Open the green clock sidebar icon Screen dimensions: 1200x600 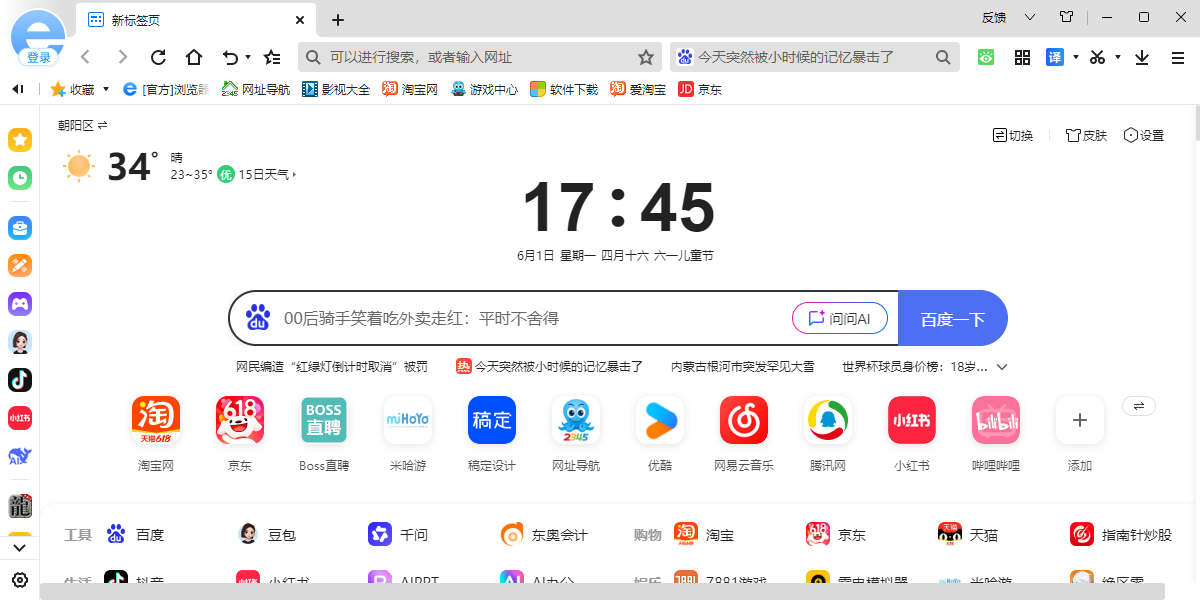(x=20, y=178)
